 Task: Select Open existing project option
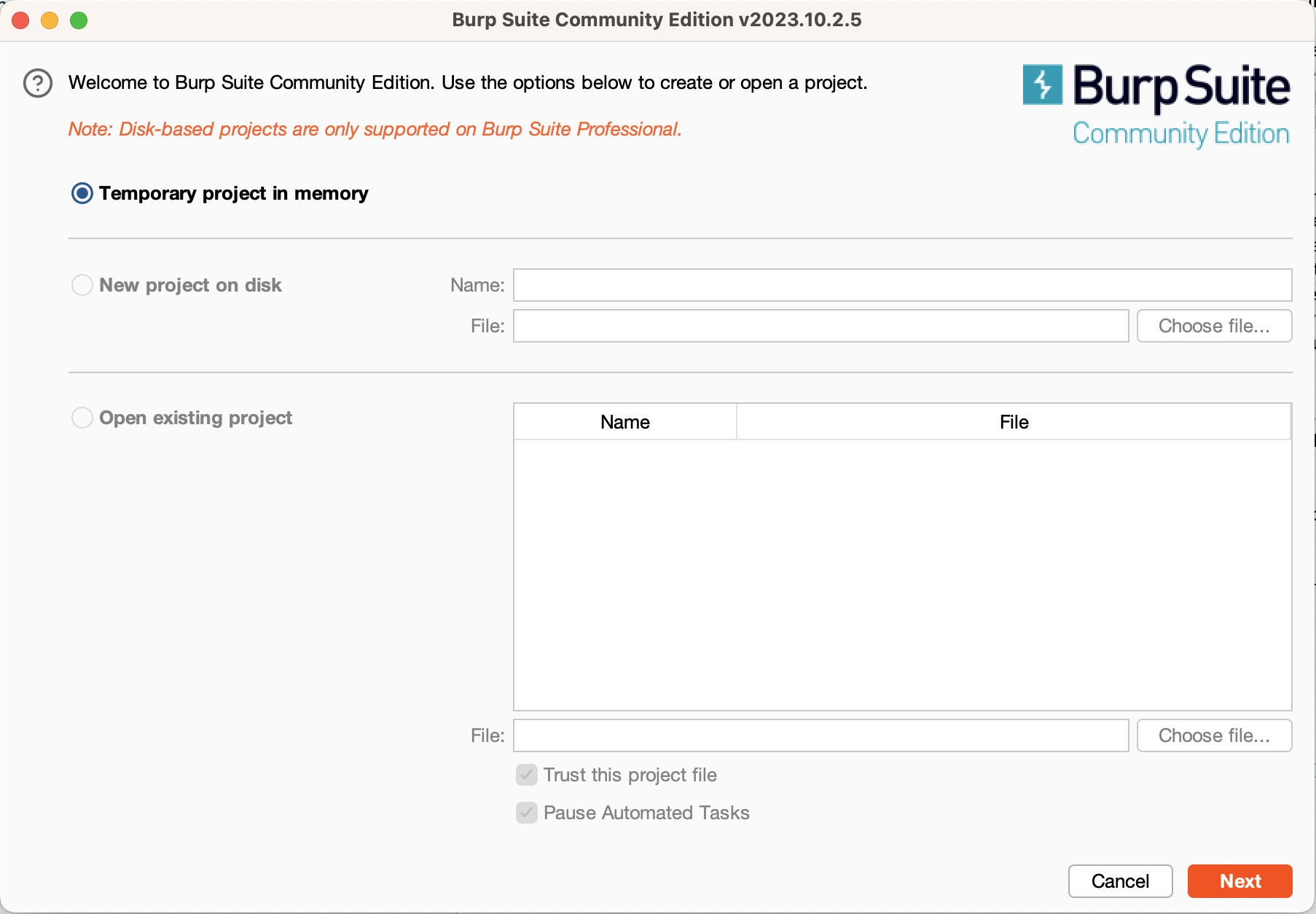(x=82, y=417)
